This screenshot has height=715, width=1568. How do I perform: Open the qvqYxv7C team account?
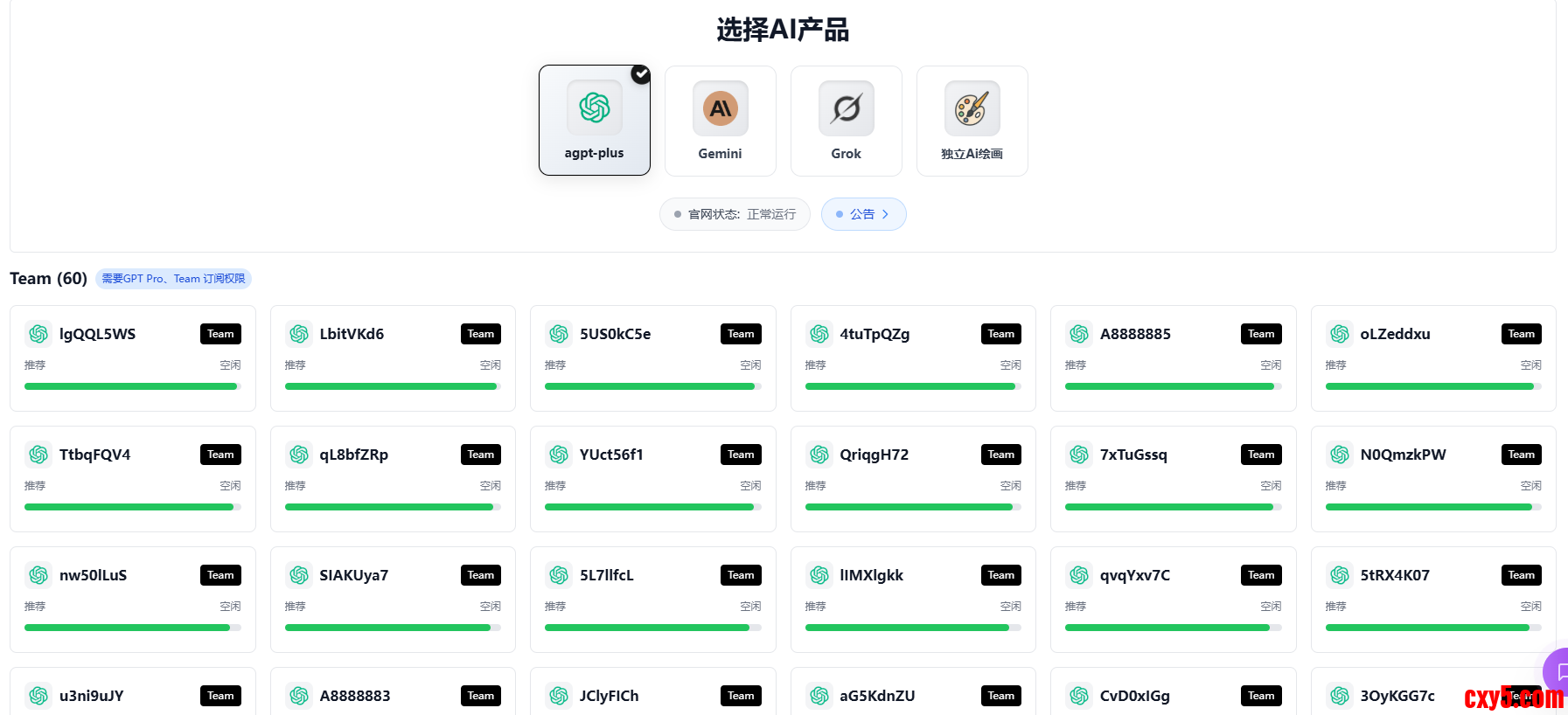[1173, 600]
